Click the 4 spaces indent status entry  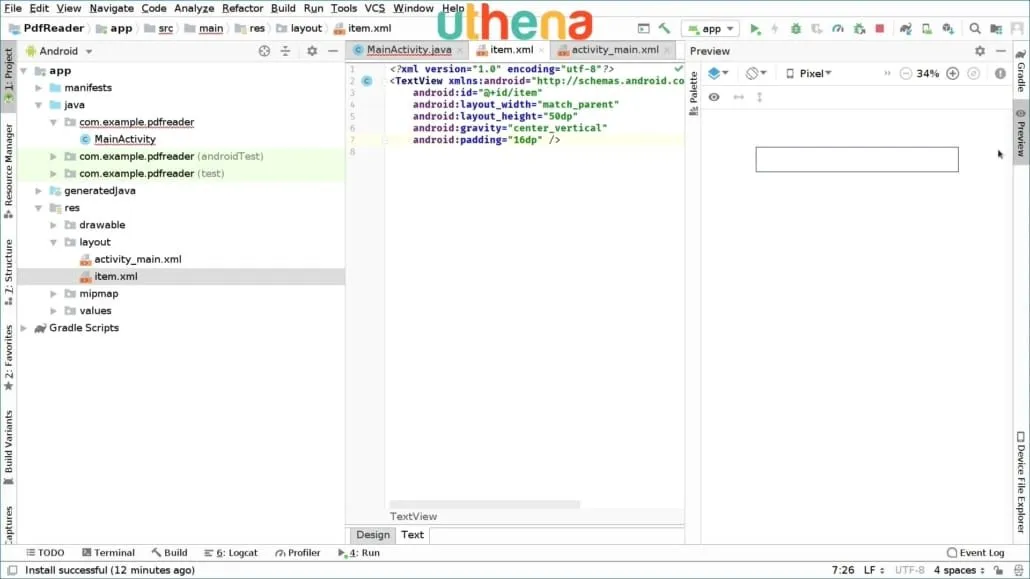tap(959, 570)
